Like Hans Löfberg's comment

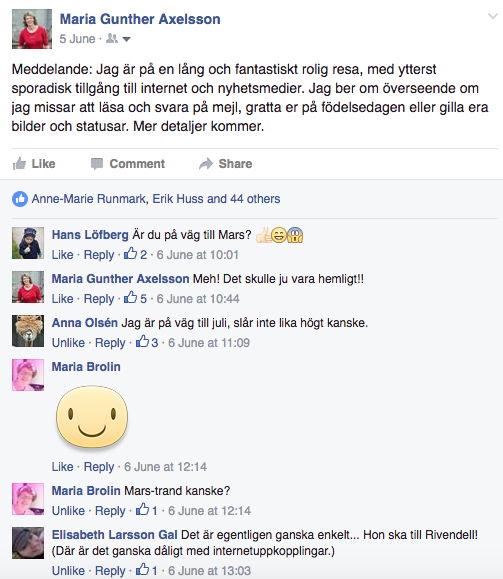point(62,255)
